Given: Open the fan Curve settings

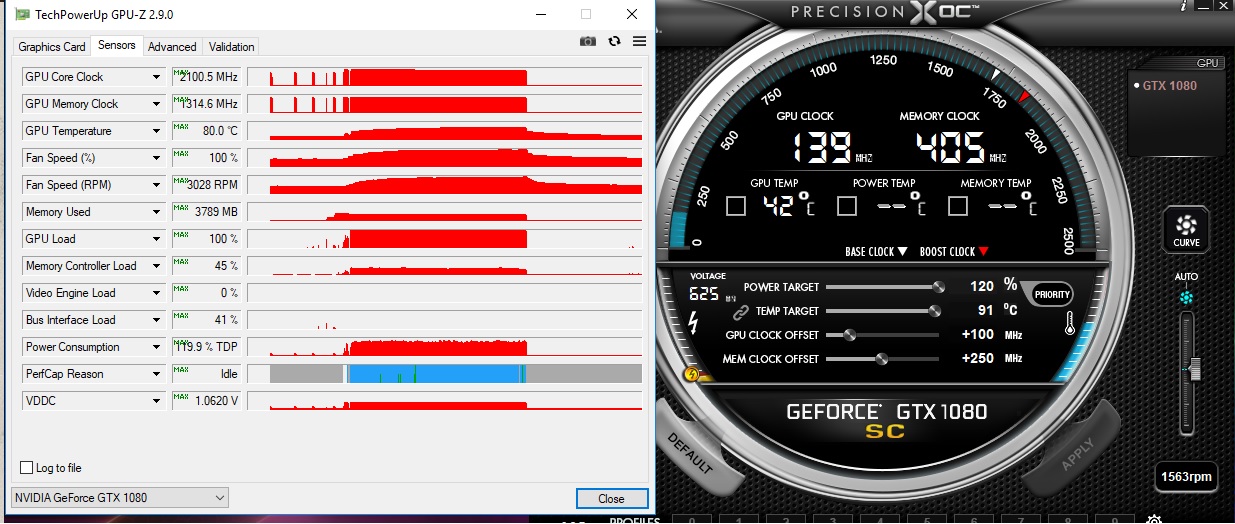Looking at the screenshot, I should coord(1186,229).
